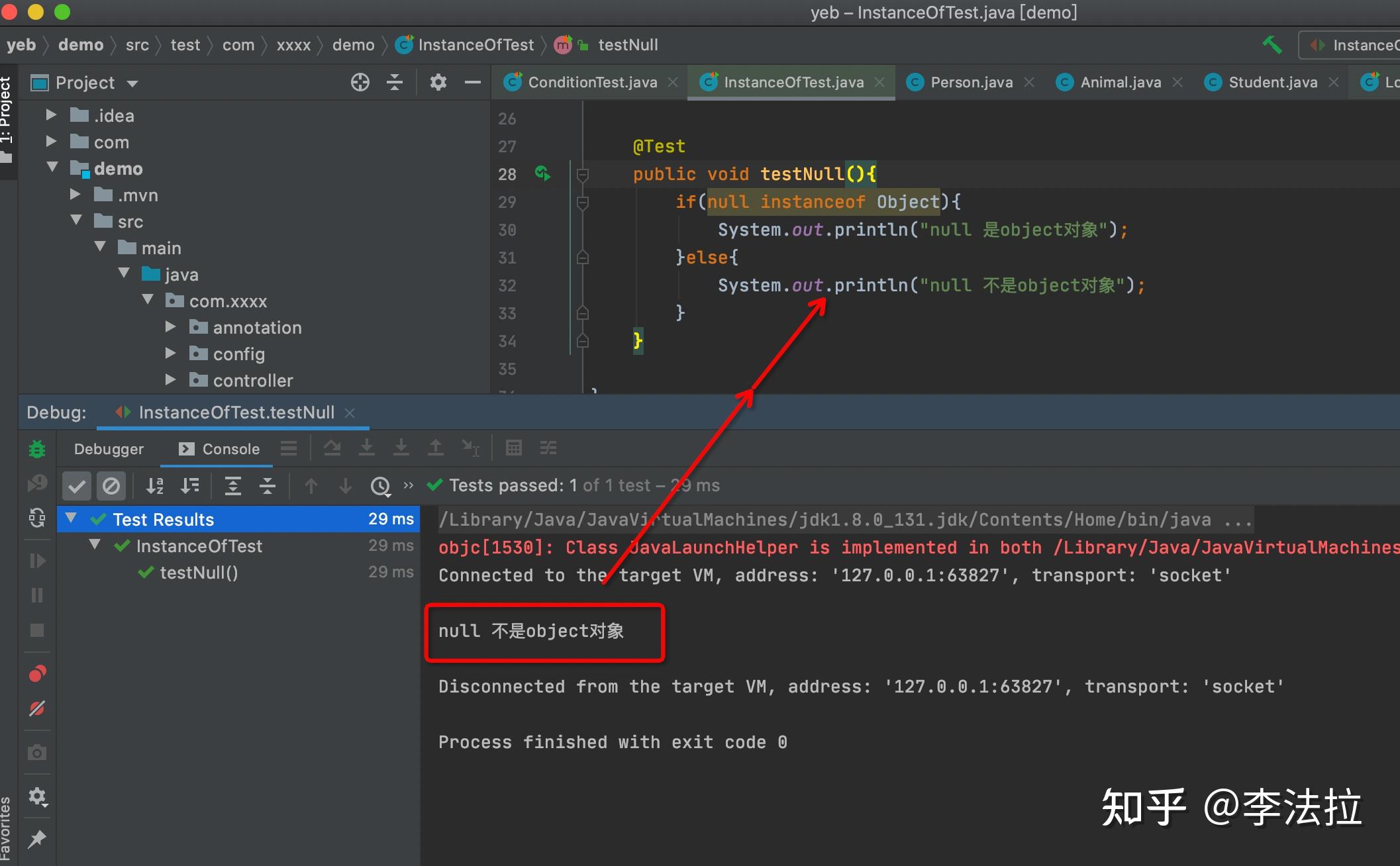
Task: Click the Rerun debug bug icon
Action: [37, 449]
